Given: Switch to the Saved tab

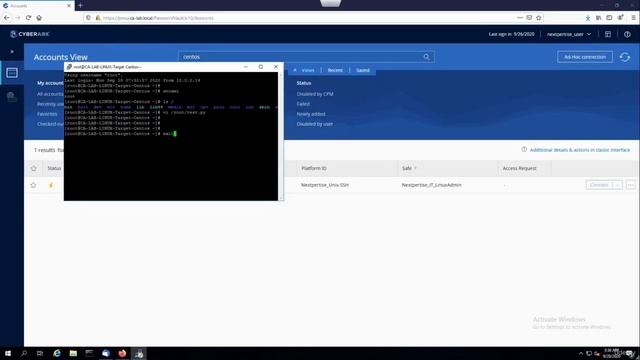Looking at the screenshot, I should coord(362,70).
